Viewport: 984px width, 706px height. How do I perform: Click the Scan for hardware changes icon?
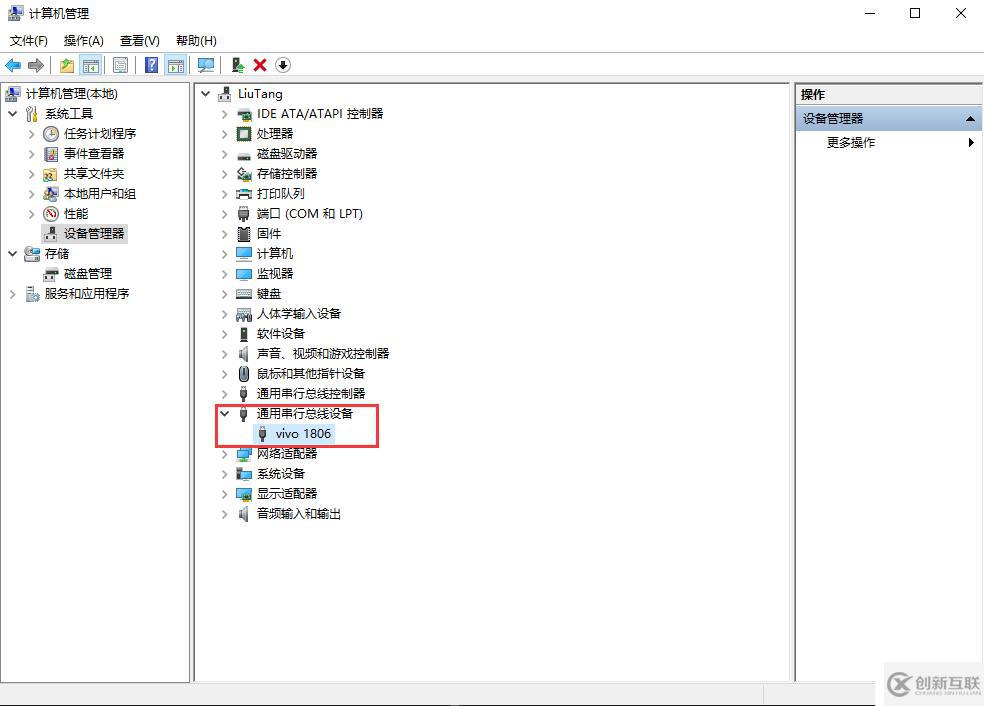[x=282, y=65]
